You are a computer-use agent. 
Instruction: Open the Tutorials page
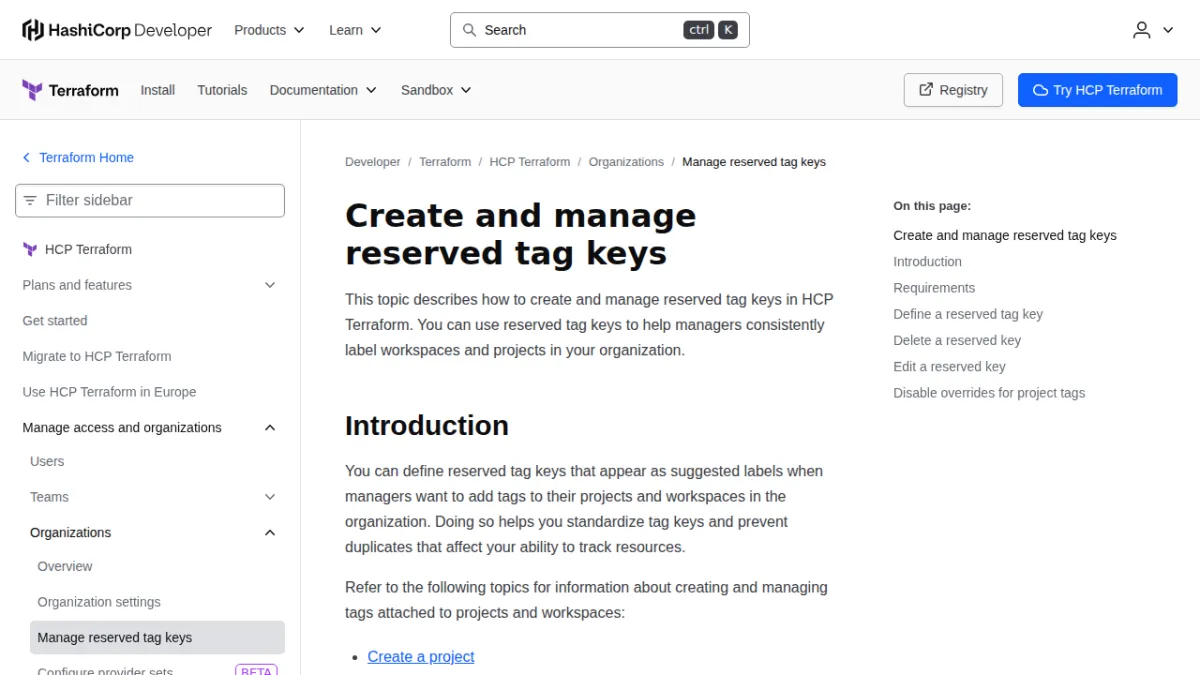(222, 90)
